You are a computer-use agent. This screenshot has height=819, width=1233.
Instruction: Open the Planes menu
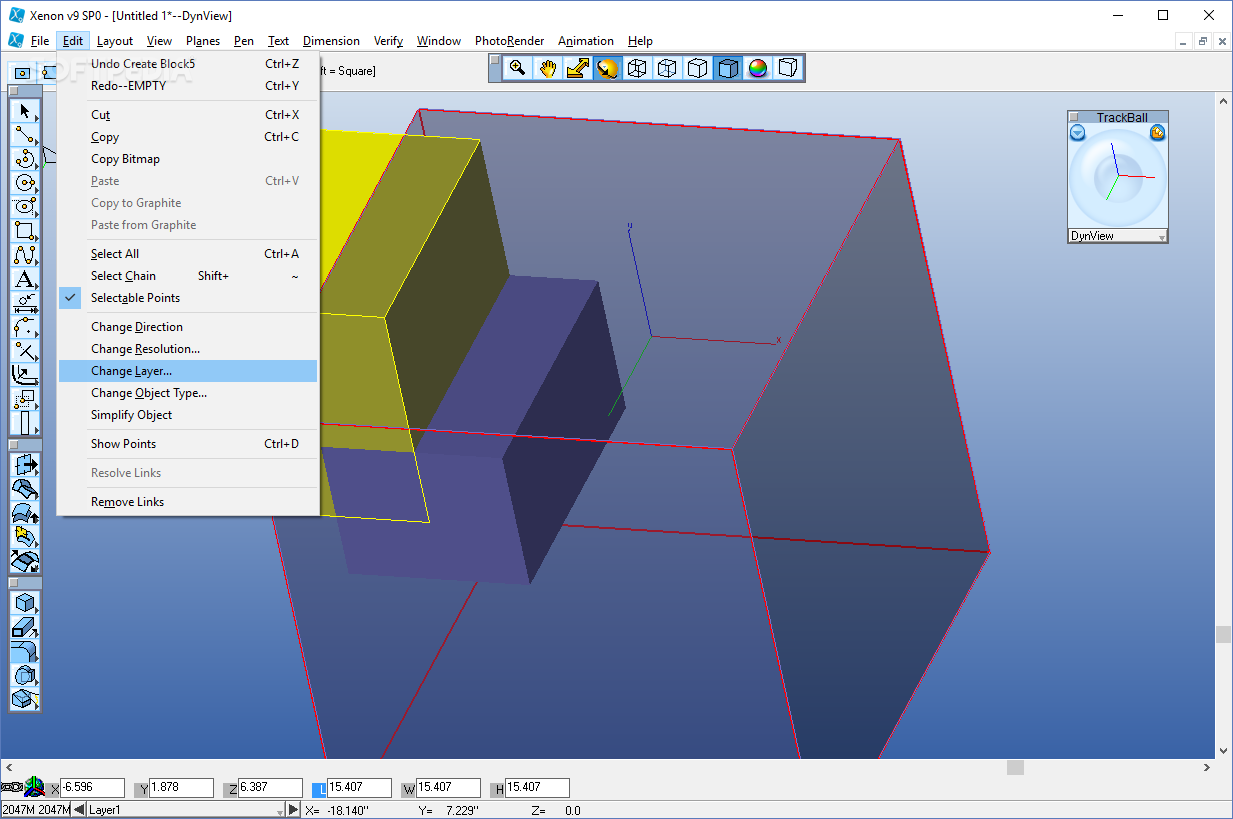pyautogui.click(x=203, y=41)
